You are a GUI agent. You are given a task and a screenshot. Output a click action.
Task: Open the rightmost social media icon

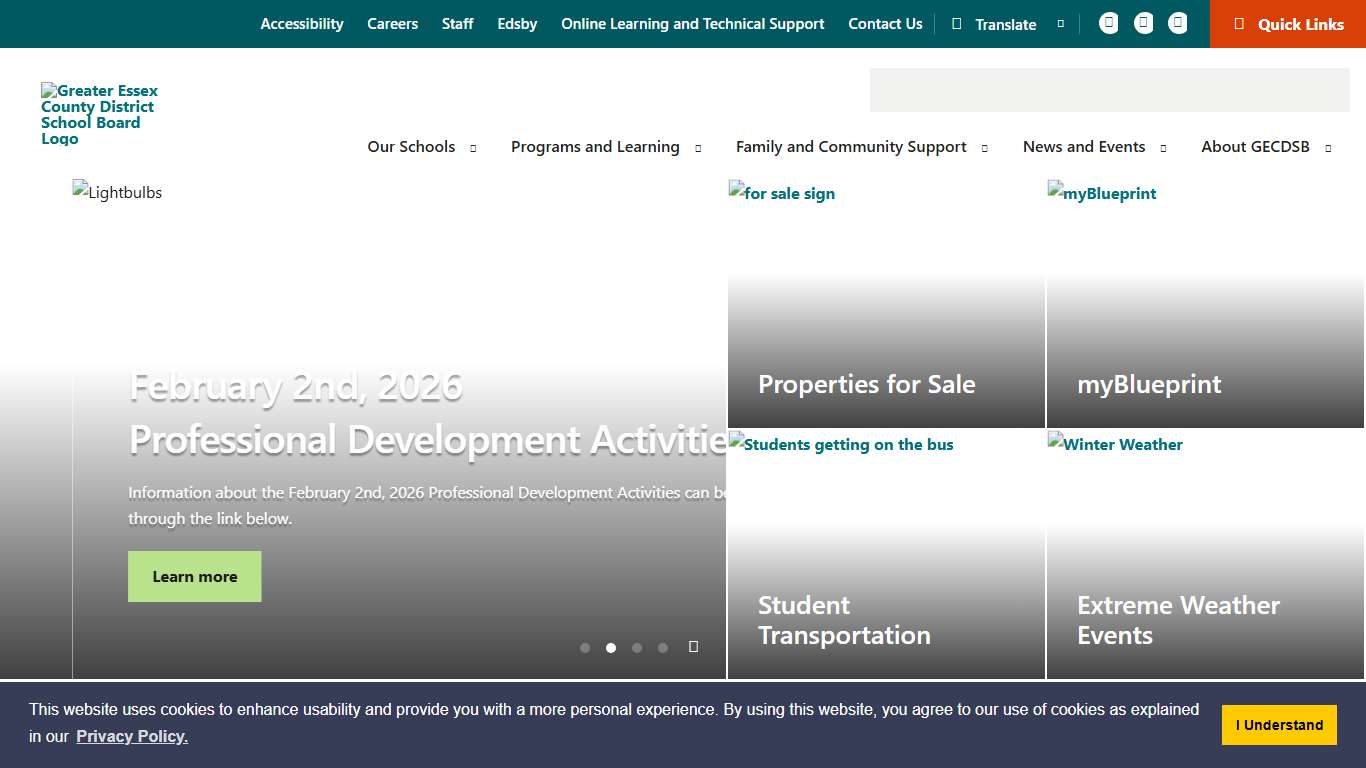coord(1177,22)
